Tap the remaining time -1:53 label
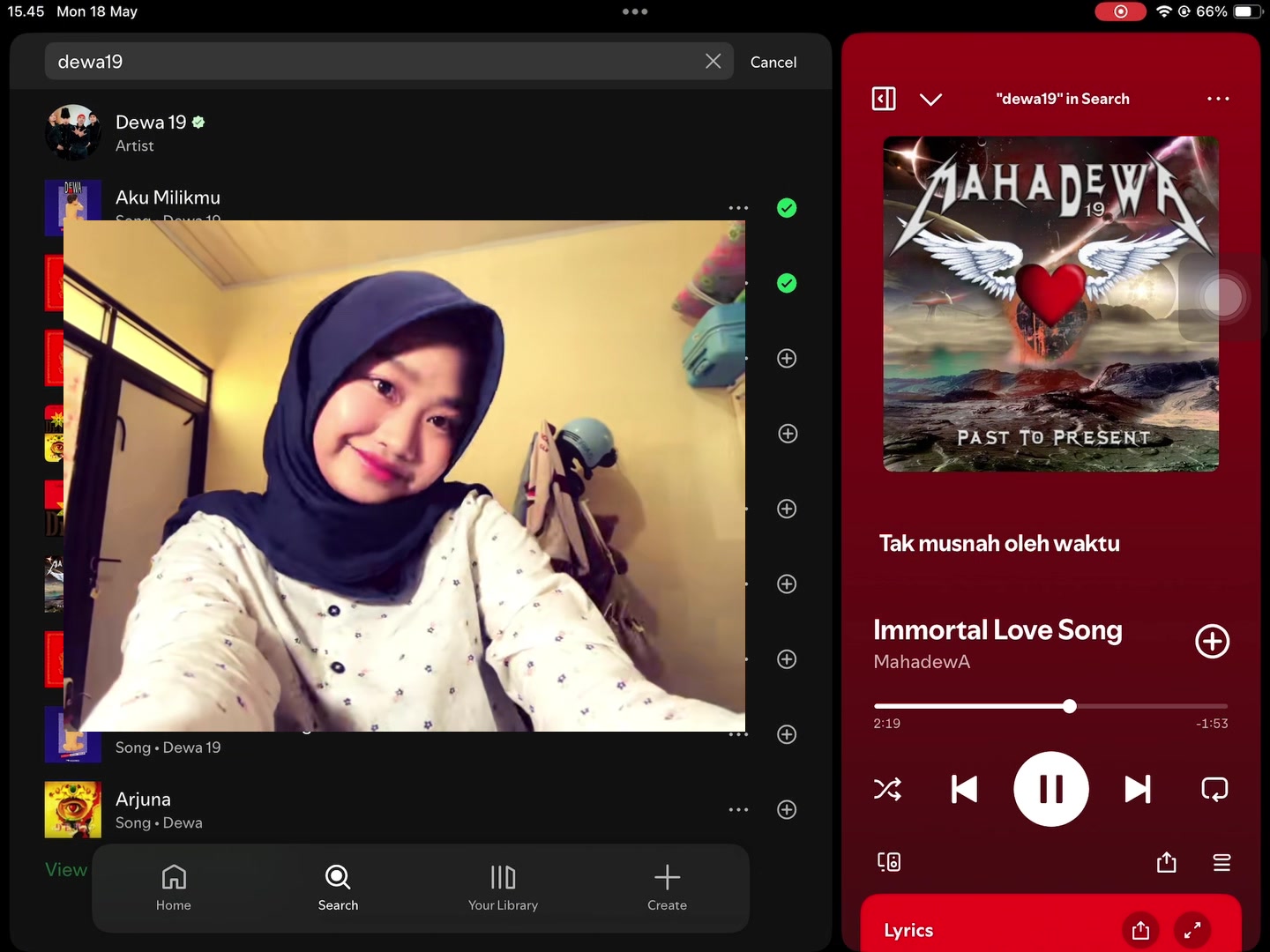Screen dimensions: 1270x952 pyautogui.click(x=1212, y=724)
